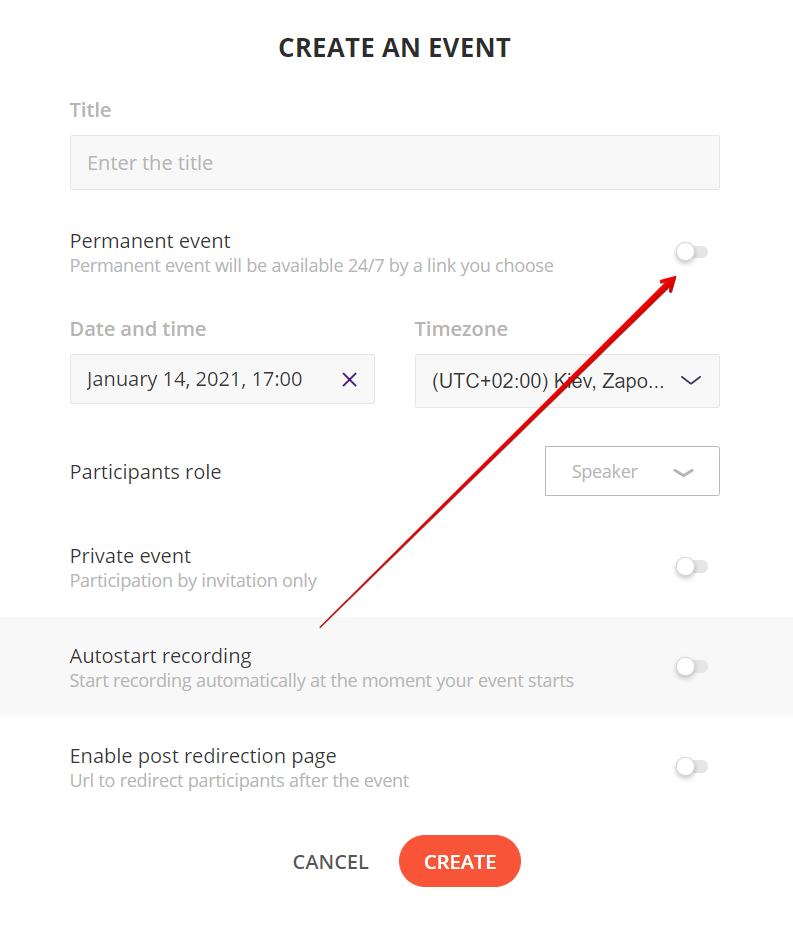Enable post redirection page toggle
This screenshot has width=793, height=939.
692,767
